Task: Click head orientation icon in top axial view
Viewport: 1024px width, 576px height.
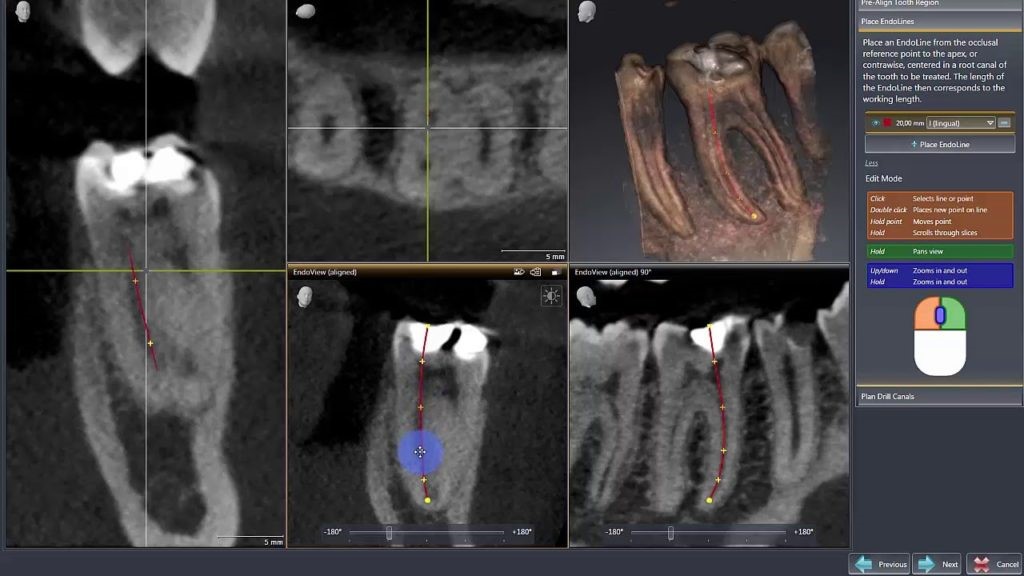Action: 306,11
